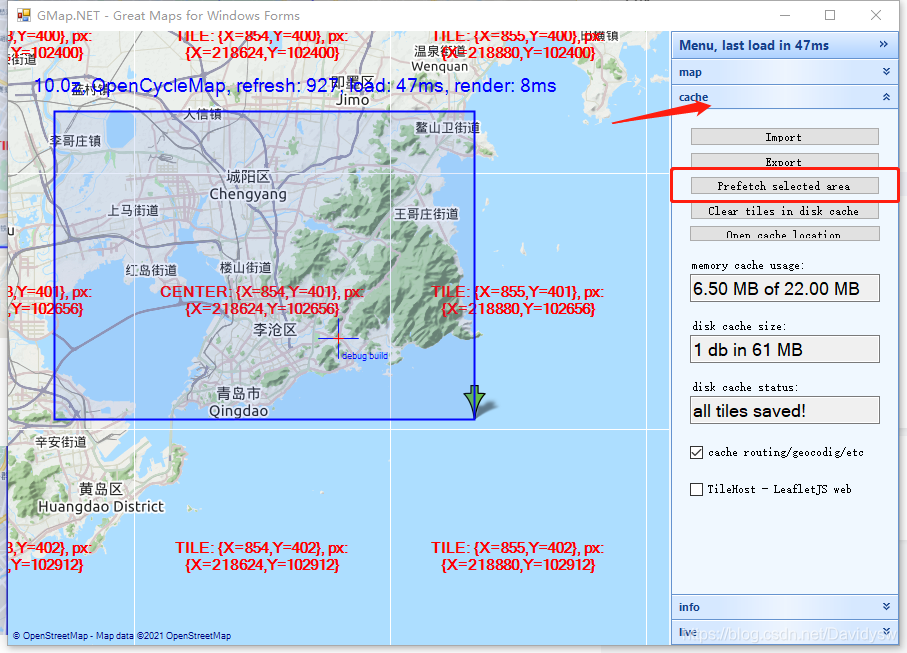The height and width of the screenshot is (653, 907).
Task: Enable TileHost - LeafletJS web checkbox
Action: [696, 489]
